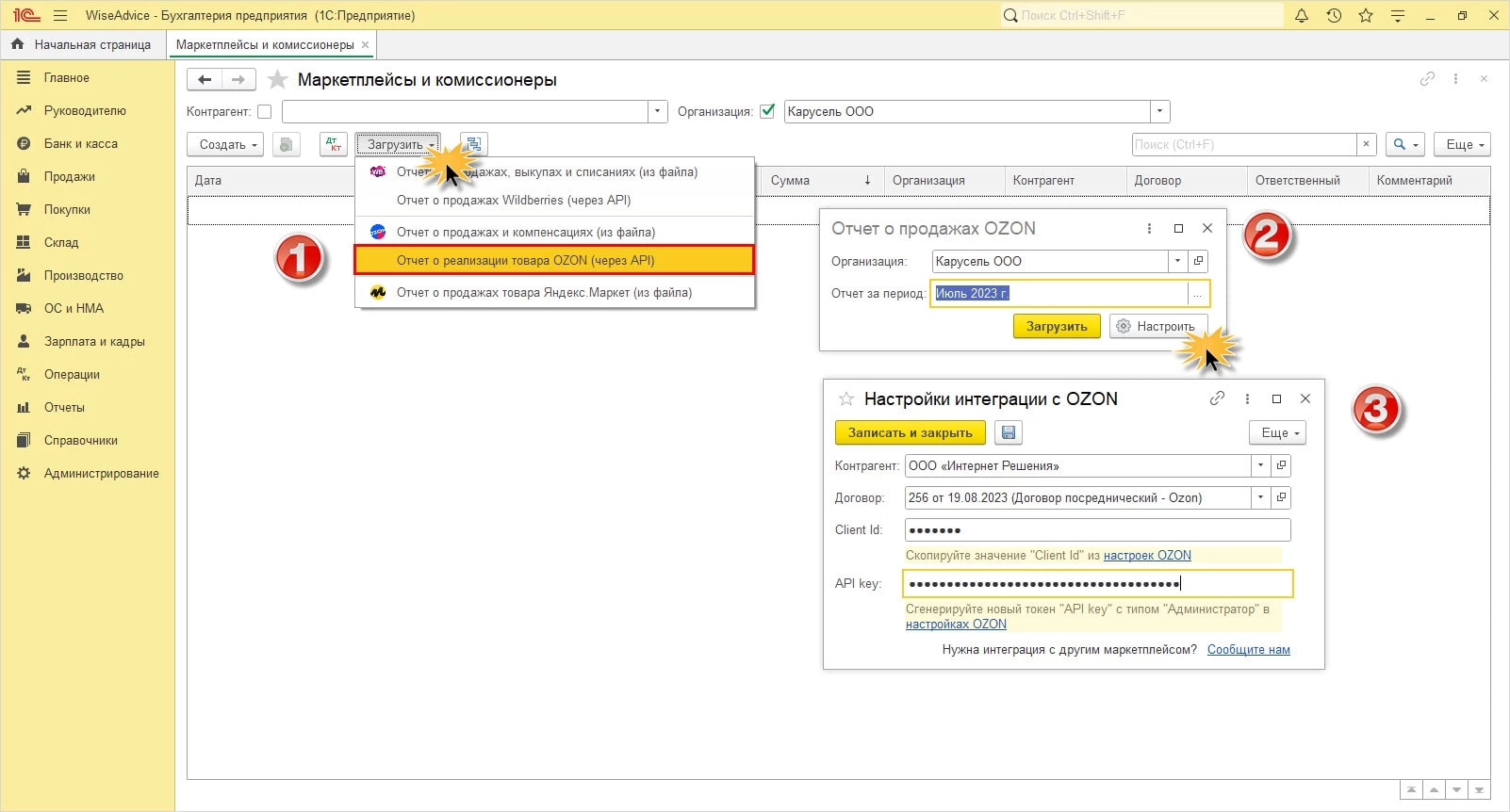Open Руководителю section in sidebar
Image resolution: width=1510 pixels, height=812 pixels.
85,110
